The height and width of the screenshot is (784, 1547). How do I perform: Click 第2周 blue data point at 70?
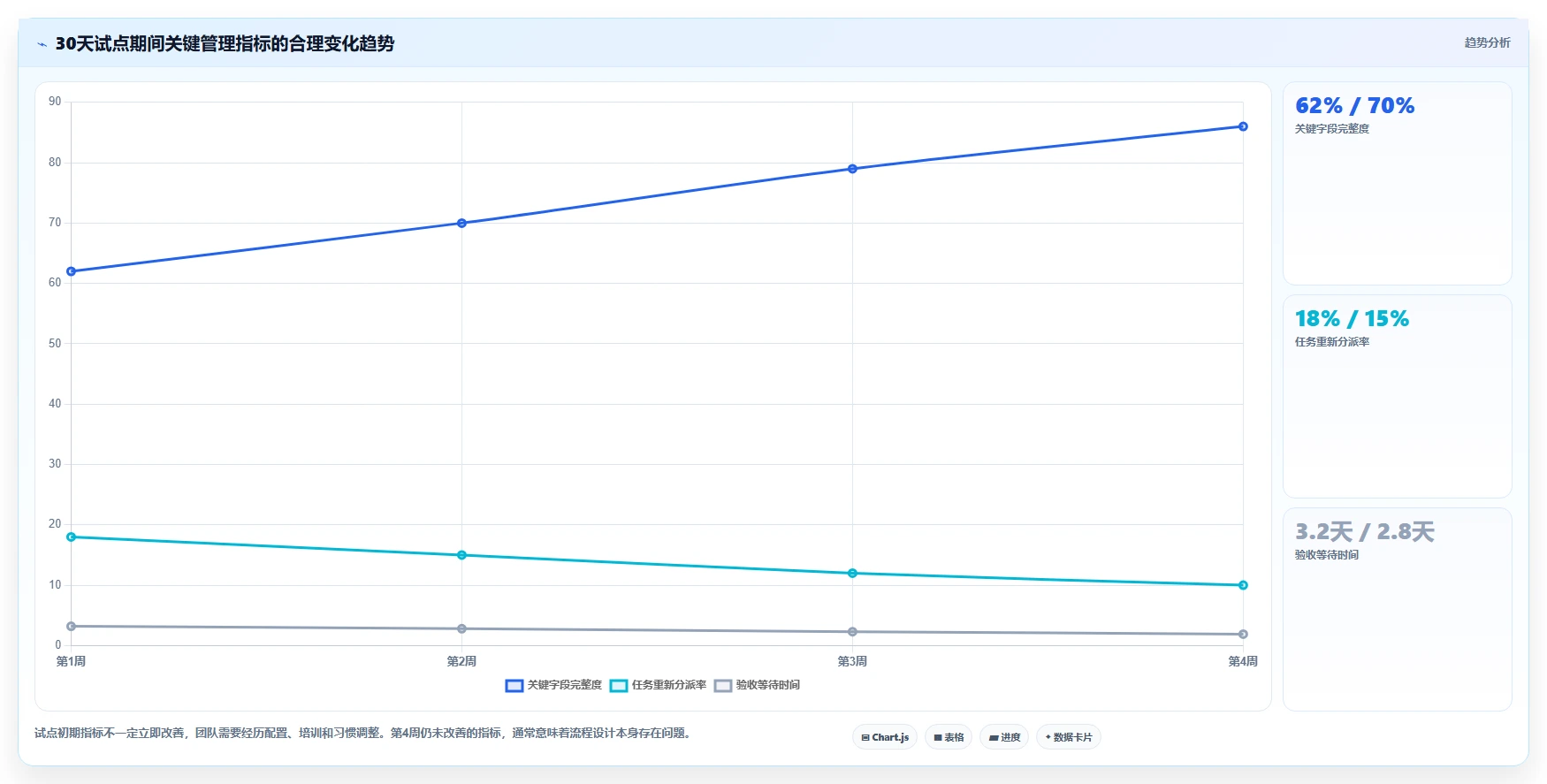point(461,223)
